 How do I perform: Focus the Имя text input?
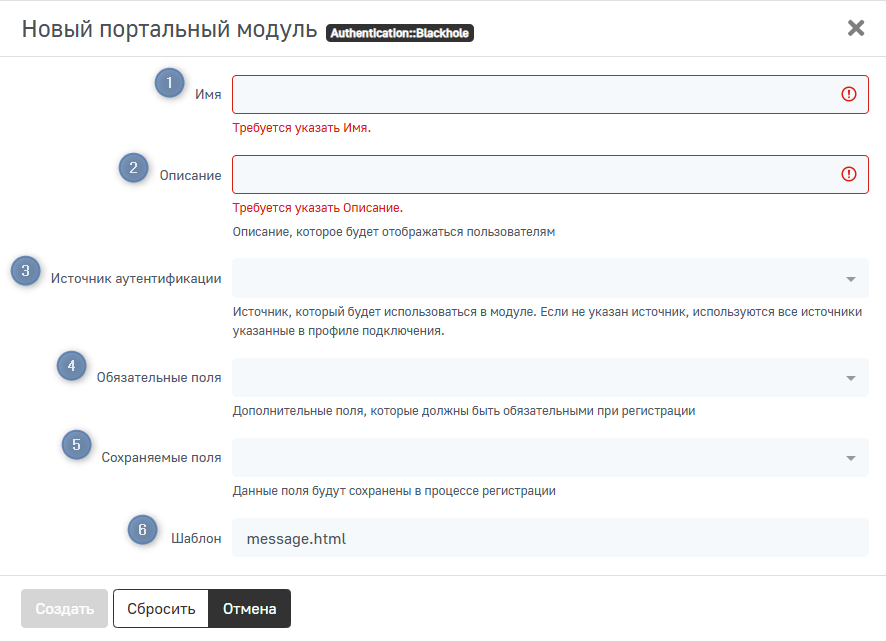coord(530,94)
